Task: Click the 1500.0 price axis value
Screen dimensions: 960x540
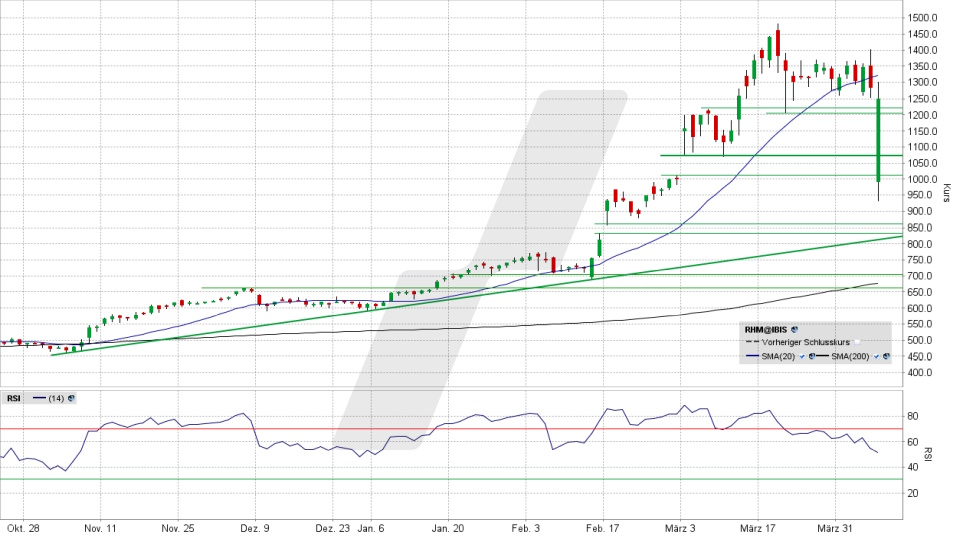Action: 923,18
